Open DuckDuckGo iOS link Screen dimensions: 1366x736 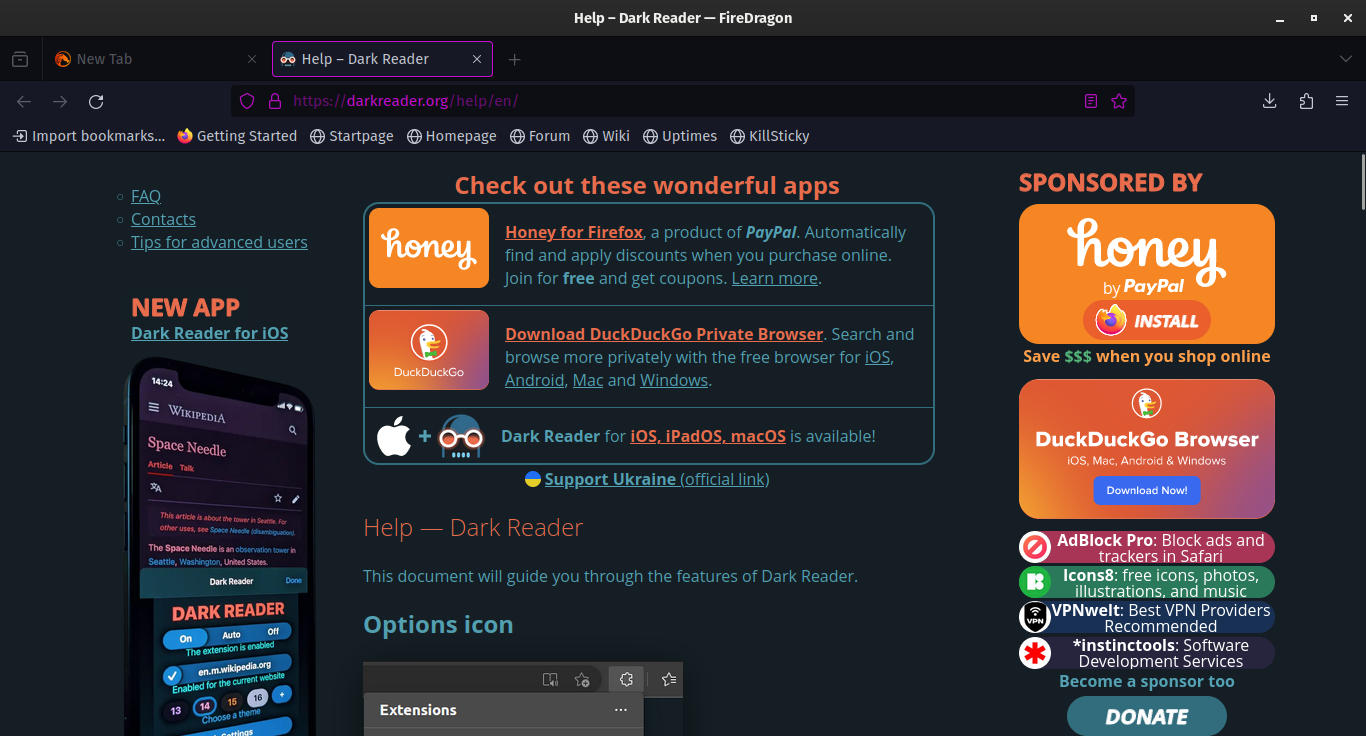877,357
